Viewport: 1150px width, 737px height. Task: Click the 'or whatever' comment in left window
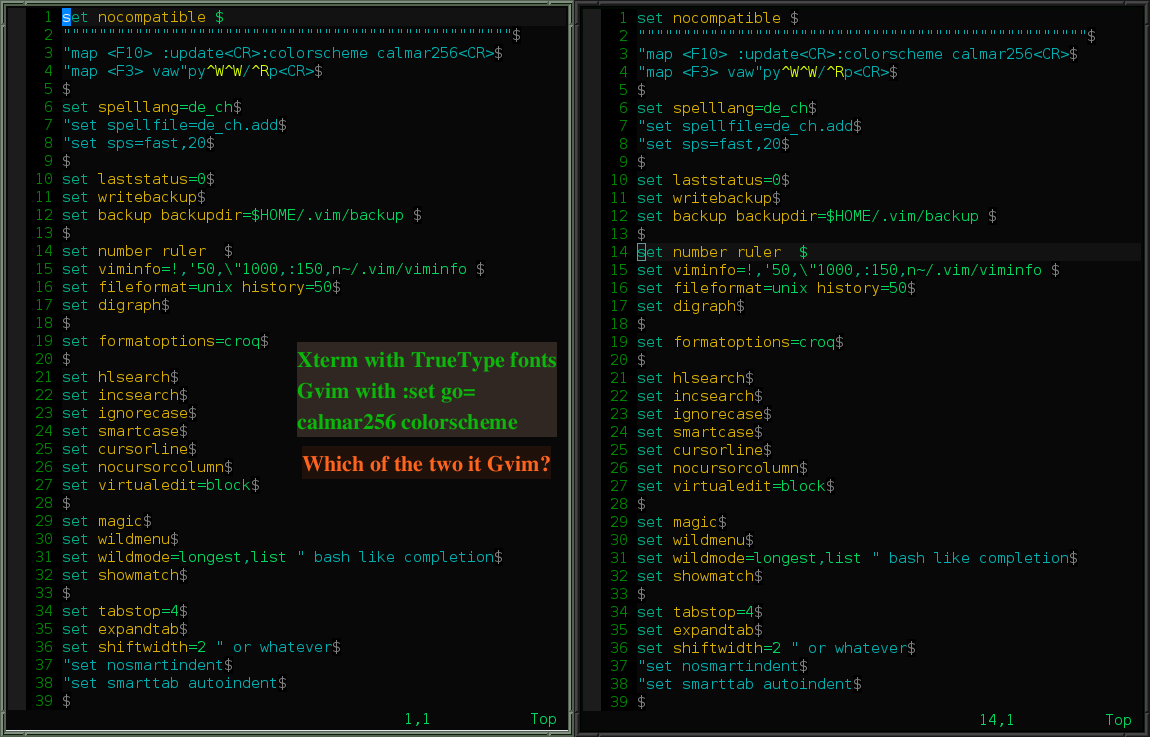(x=274, y=646)
